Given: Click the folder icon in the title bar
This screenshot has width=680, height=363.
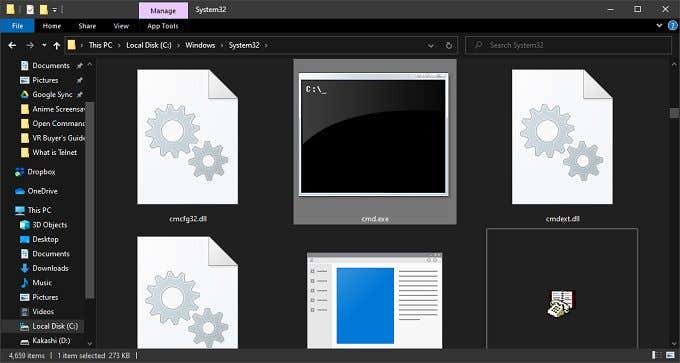Looking at the screenshot, I should 10,9.
